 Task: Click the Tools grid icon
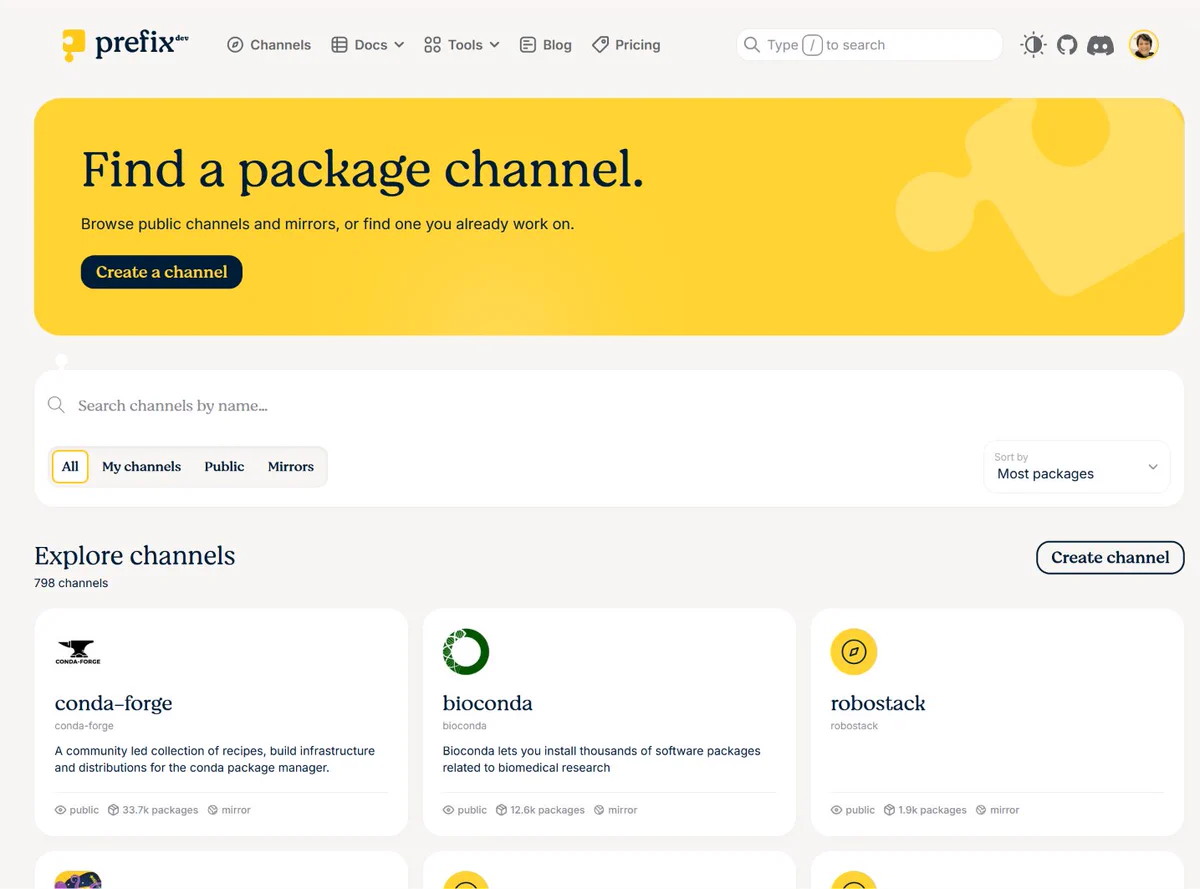point(432,45)
